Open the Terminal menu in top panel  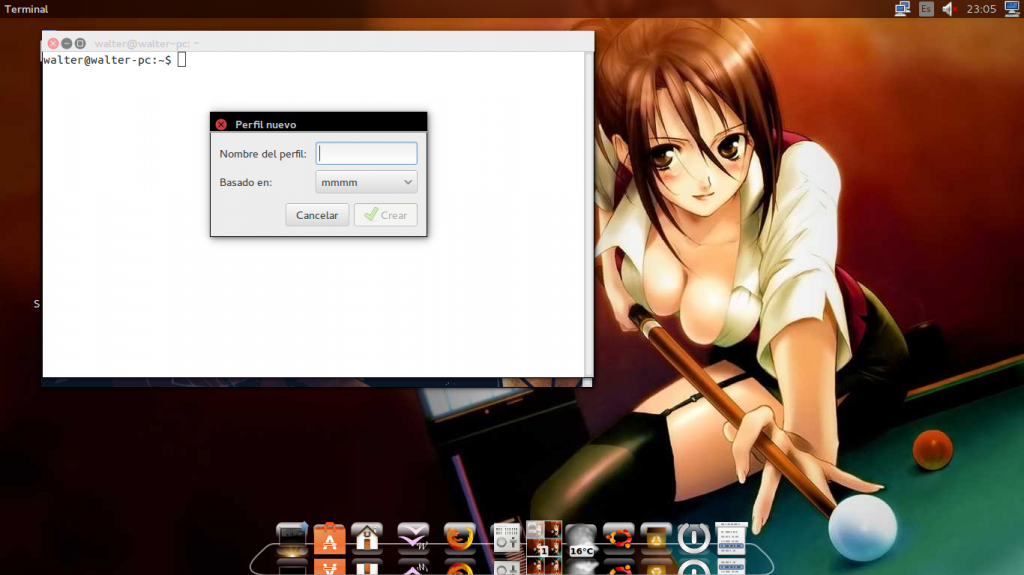[x=26, y=9]
